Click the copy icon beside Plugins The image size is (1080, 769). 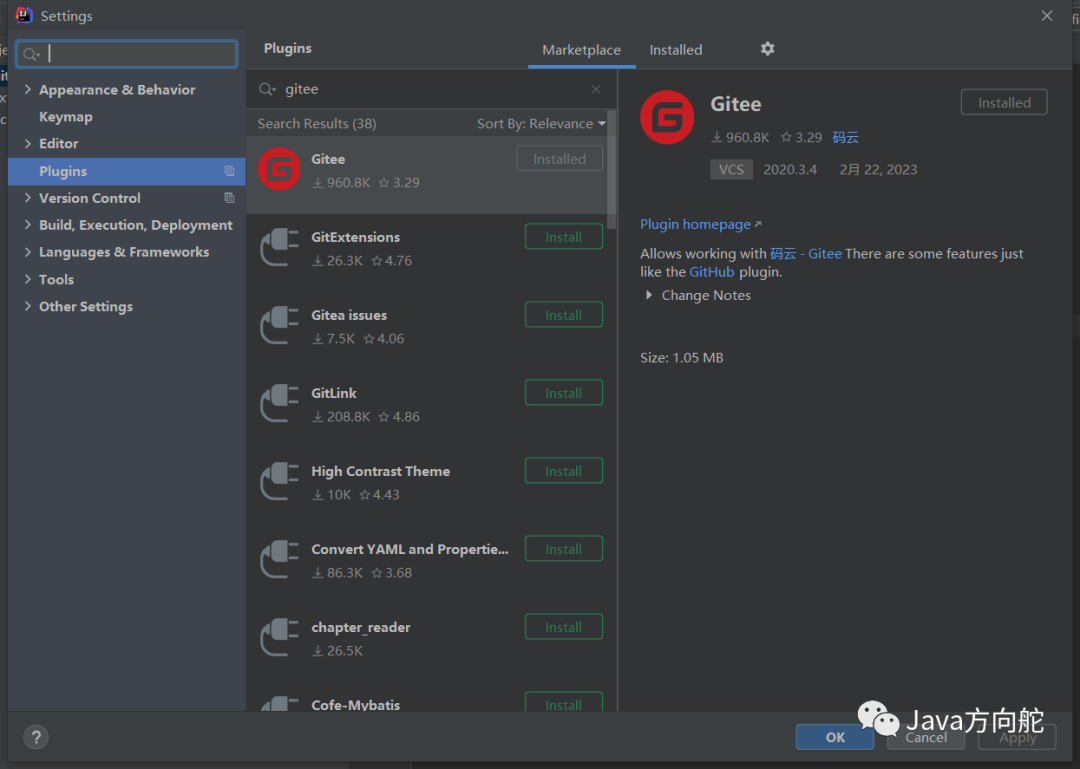click(229, 171)
